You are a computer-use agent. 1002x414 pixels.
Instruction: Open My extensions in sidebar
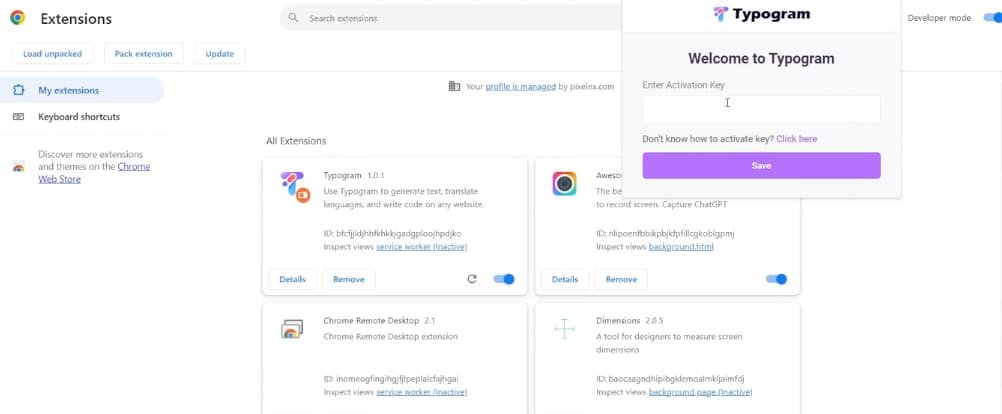[68, 90]
